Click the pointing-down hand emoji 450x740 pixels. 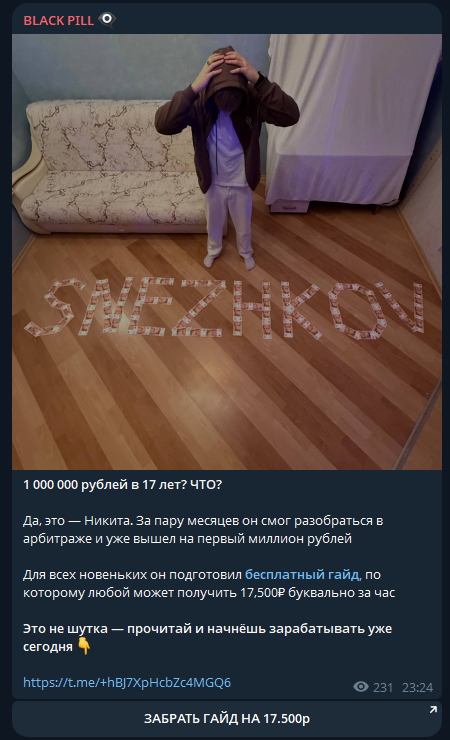click(84, 646)
